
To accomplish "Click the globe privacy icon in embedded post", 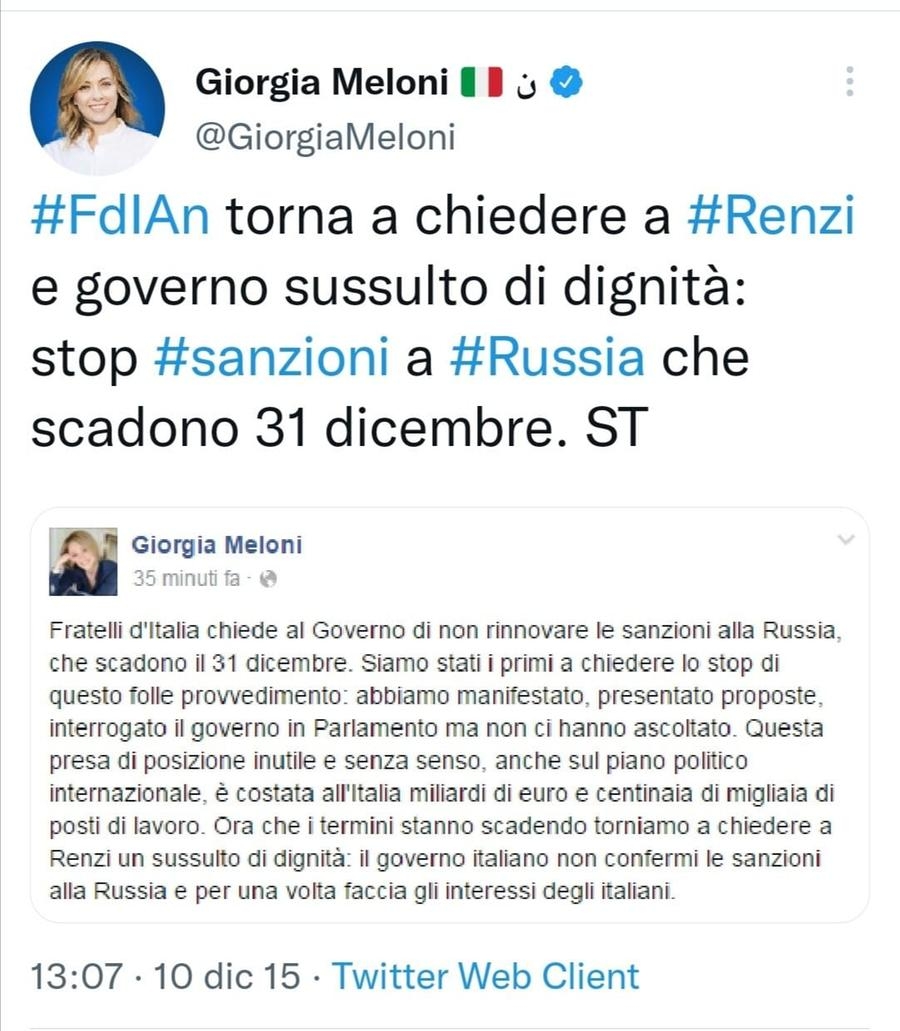I will (268, 579).
